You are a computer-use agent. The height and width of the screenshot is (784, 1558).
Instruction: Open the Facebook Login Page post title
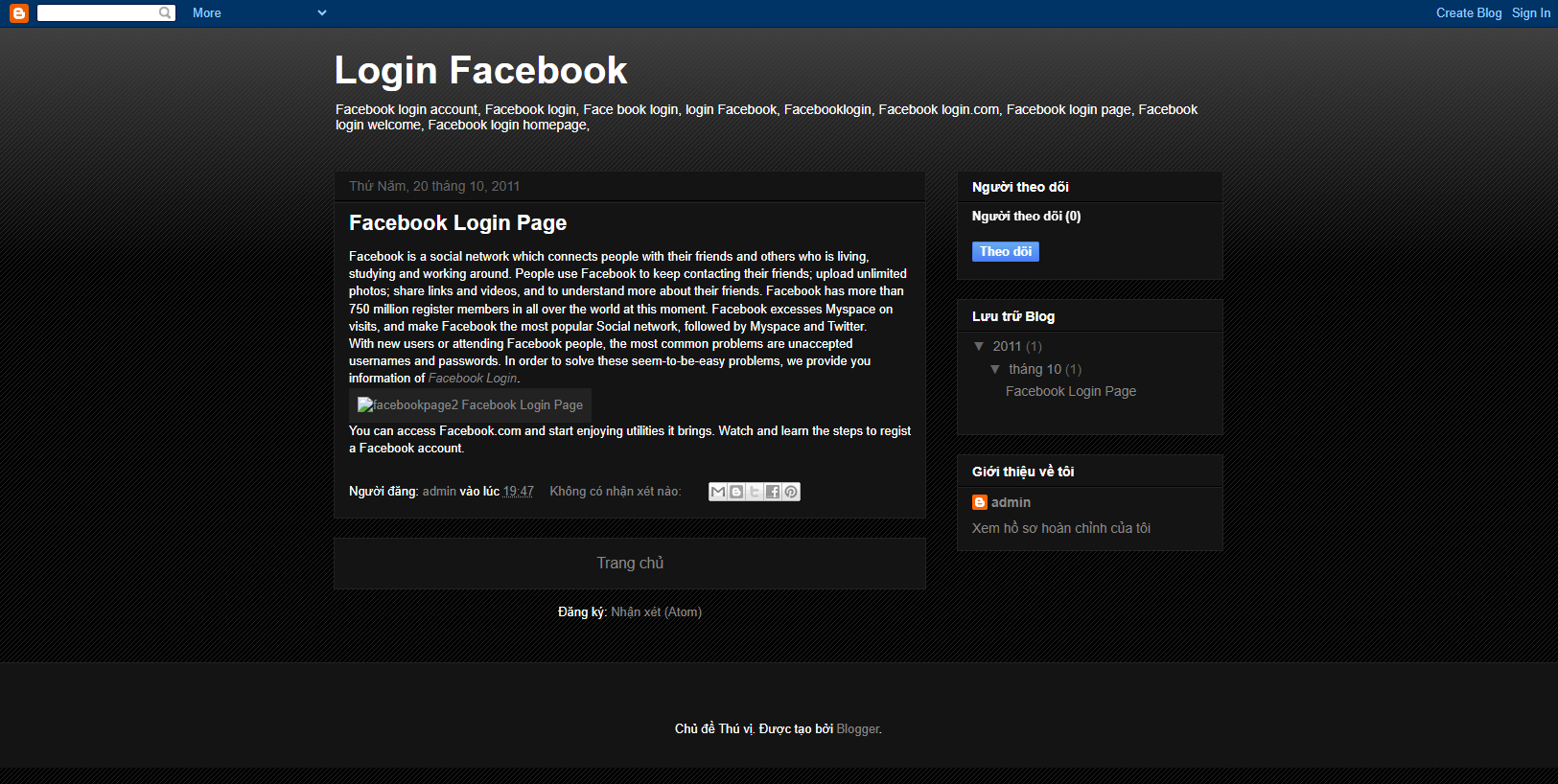coord(457,222)
